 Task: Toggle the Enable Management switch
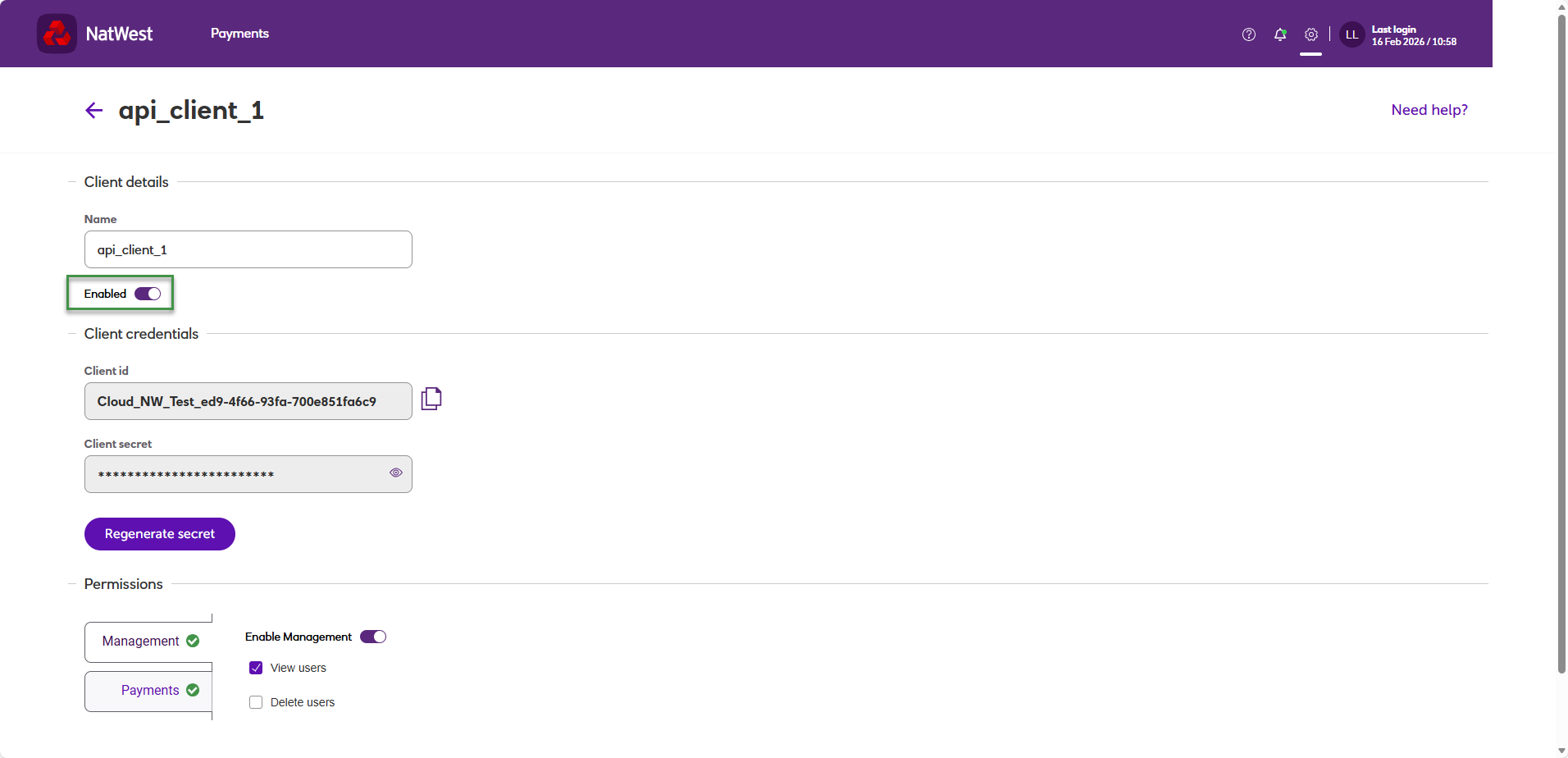click(373, 637)
